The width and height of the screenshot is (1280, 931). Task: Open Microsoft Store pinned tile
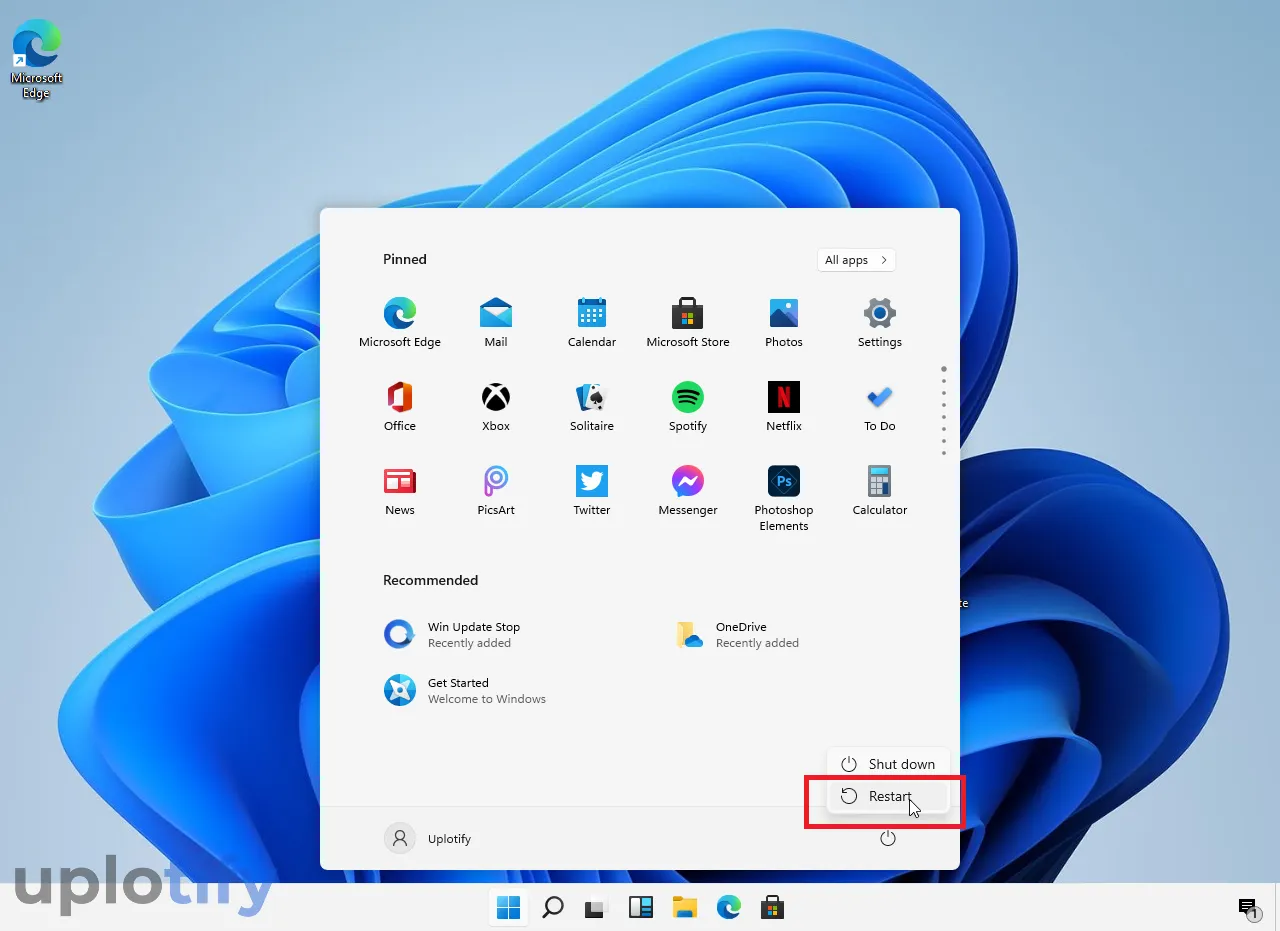click(x=688, y=323)
